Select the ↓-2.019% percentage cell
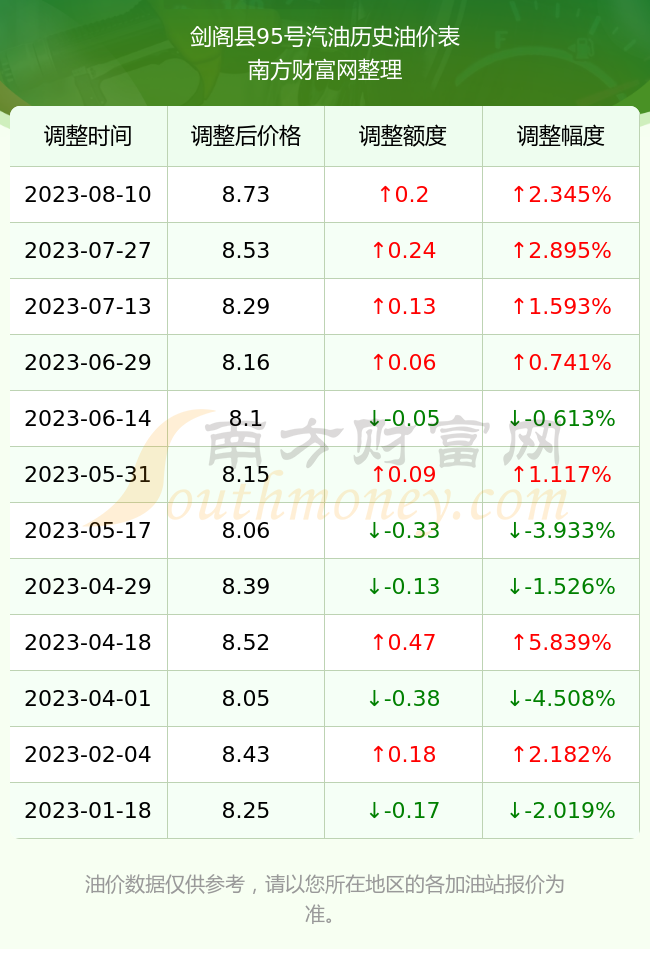Image resolution: width=650 pixels, height=980 pixels. coord(561,811)
